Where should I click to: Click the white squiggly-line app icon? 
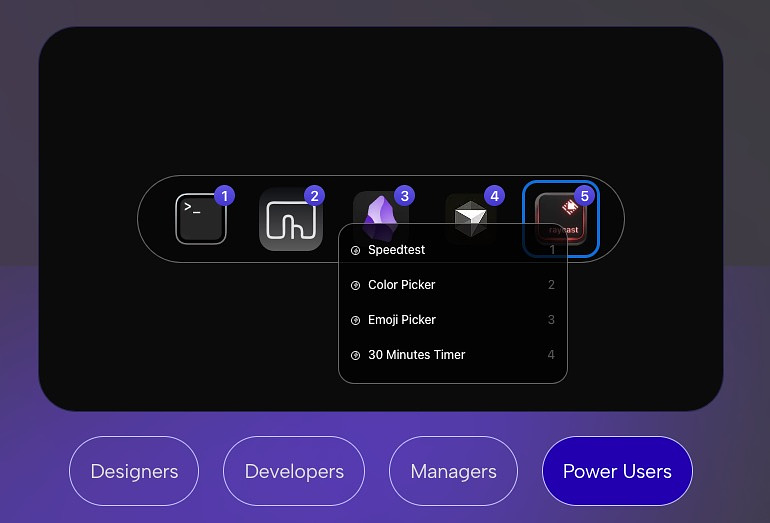(291, 219)
